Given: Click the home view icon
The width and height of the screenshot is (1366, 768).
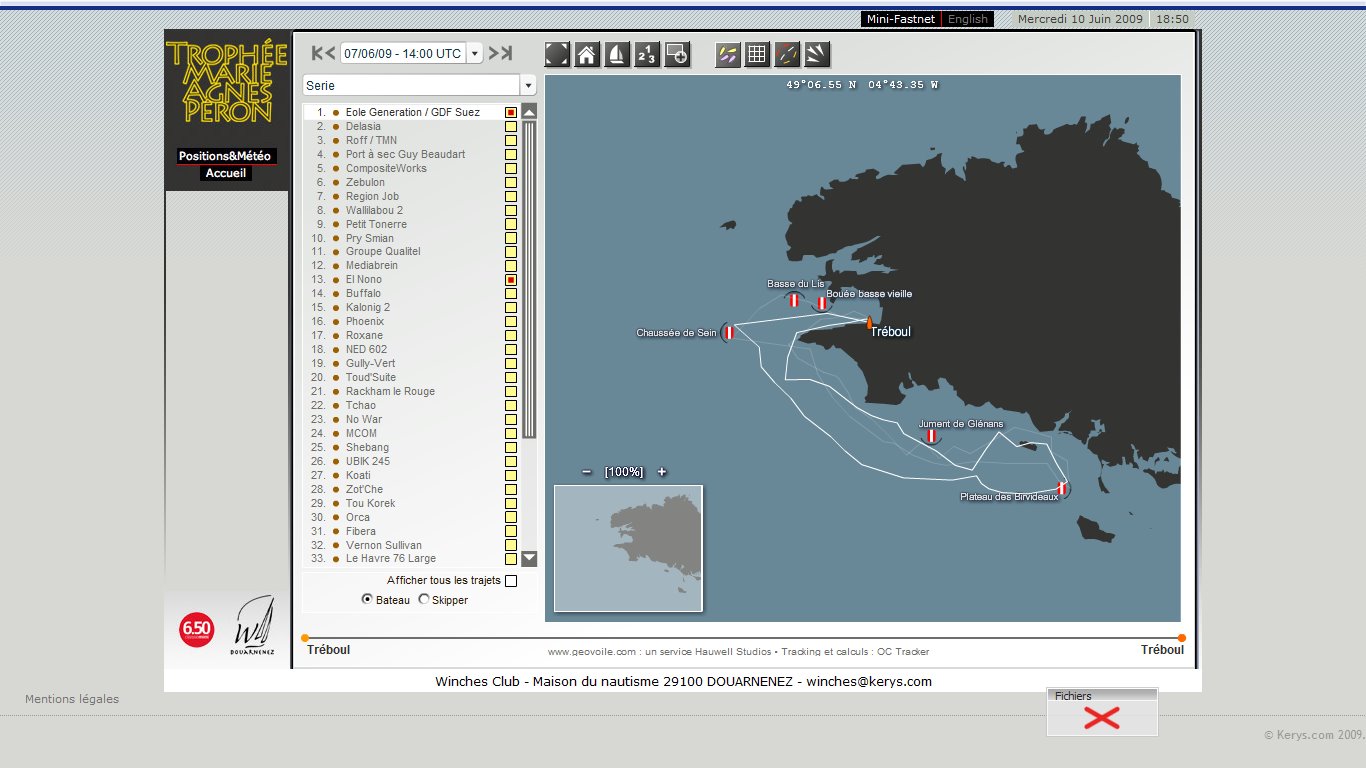Looking at the screenshot, I should pyautogui.click(x=587, y=54).
